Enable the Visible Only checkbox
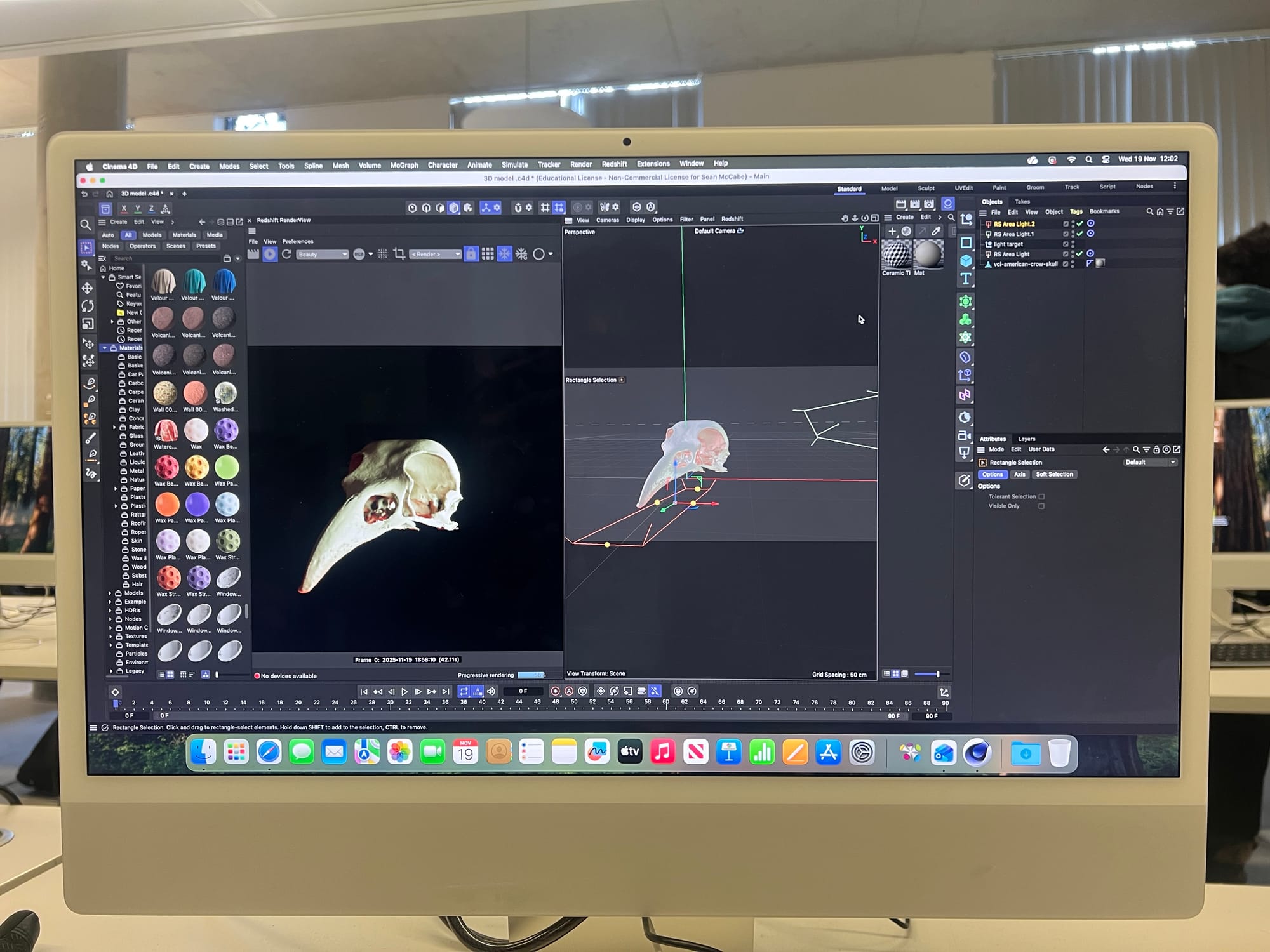Image resolution: width=1270 pixels, height=952 pixels. coord(1041,506)
